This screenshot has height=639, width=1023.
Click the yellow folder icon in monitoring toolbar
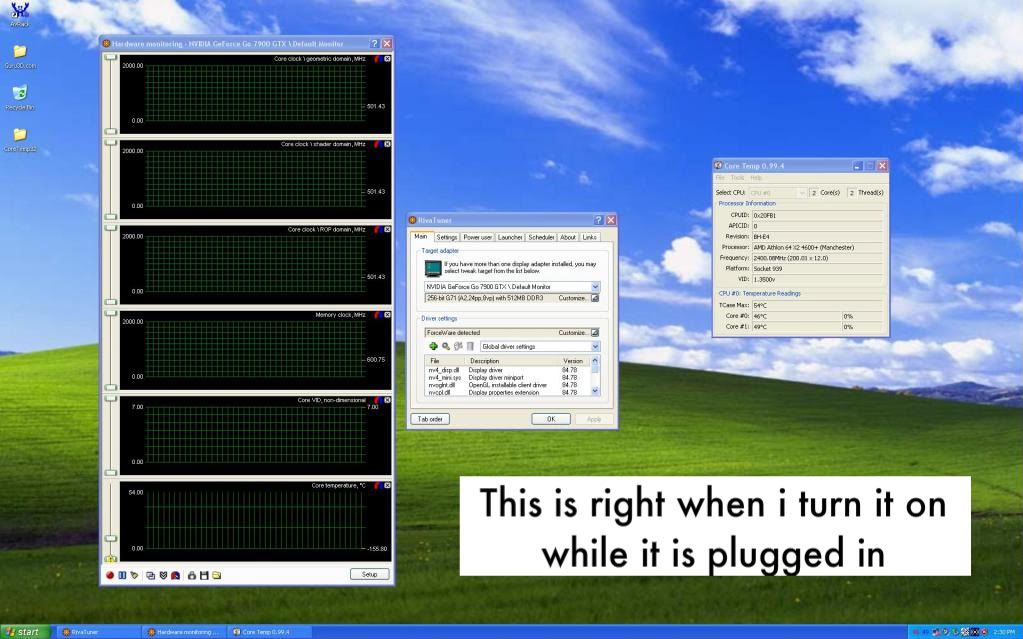217,575
